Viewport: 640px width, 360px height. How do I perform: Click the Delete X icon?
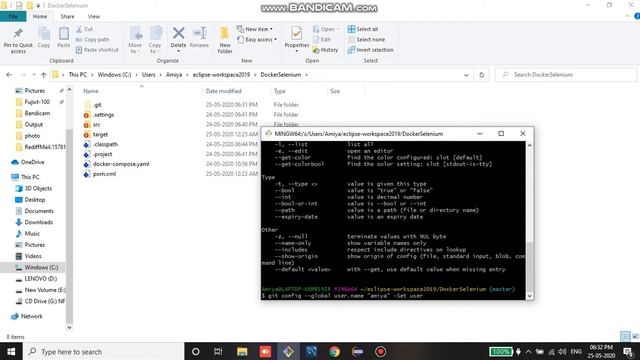178,33
